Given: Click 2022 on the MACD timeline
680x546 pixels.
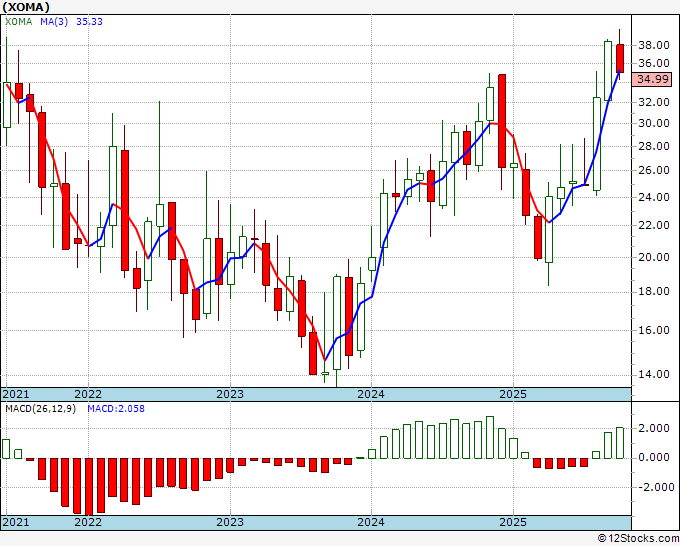Looking at the screenshot, I should click(x=88, y=522).
